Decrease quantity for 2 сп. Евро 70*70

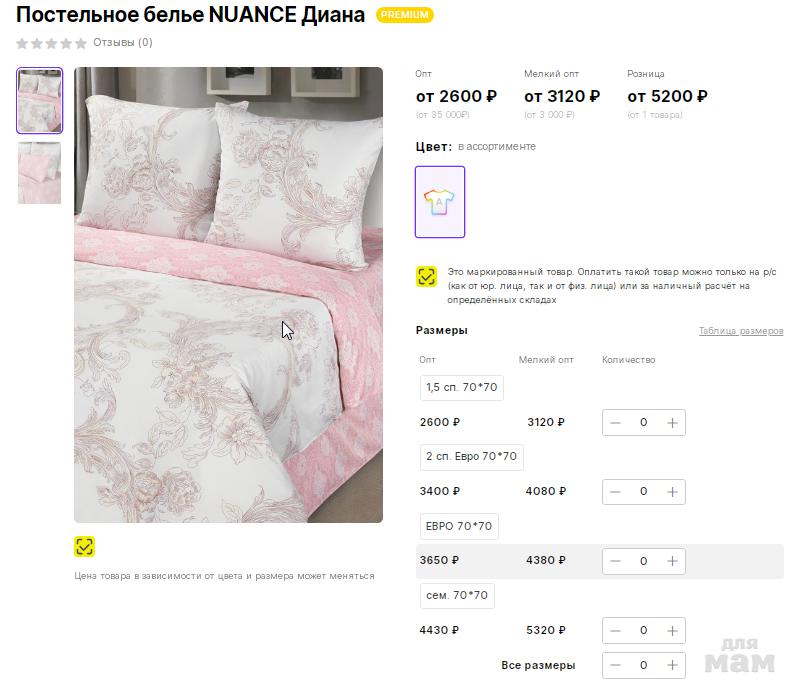click(x=615, y=492)
